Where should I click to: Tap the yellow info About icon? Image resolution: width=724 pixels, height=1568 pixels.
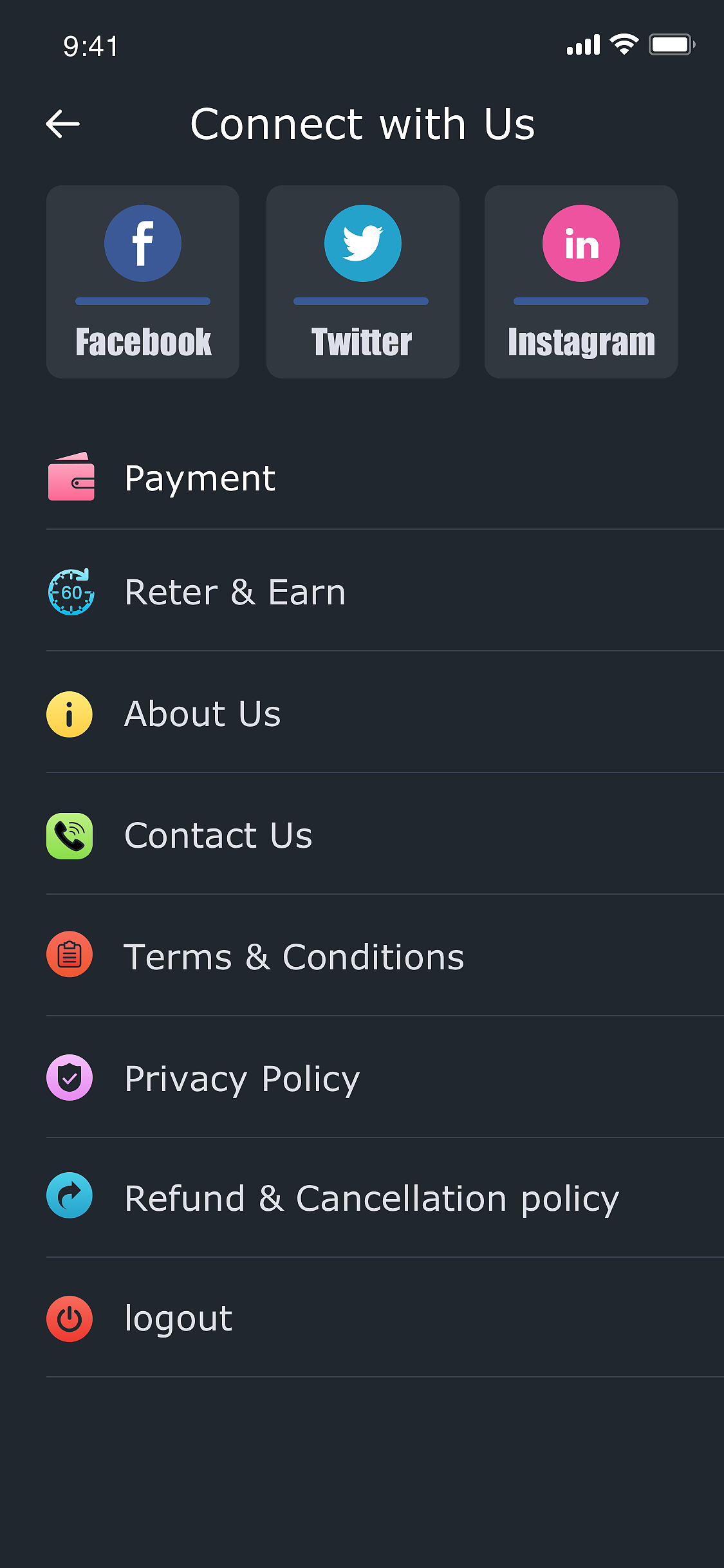[x=70, y=714]
